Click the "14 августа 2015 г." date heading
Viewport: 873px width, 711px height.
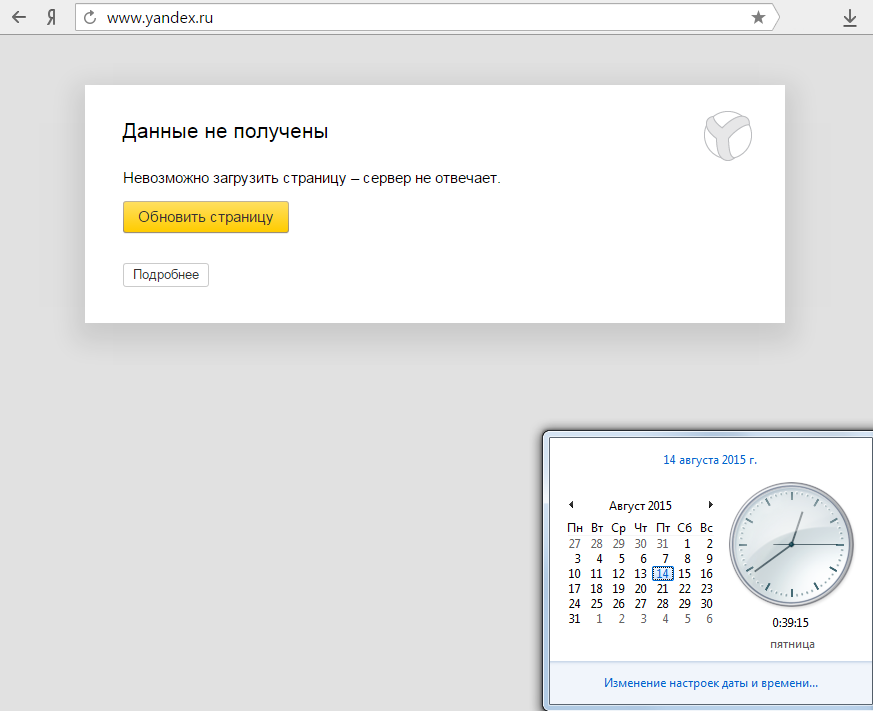tap(710, 460)
